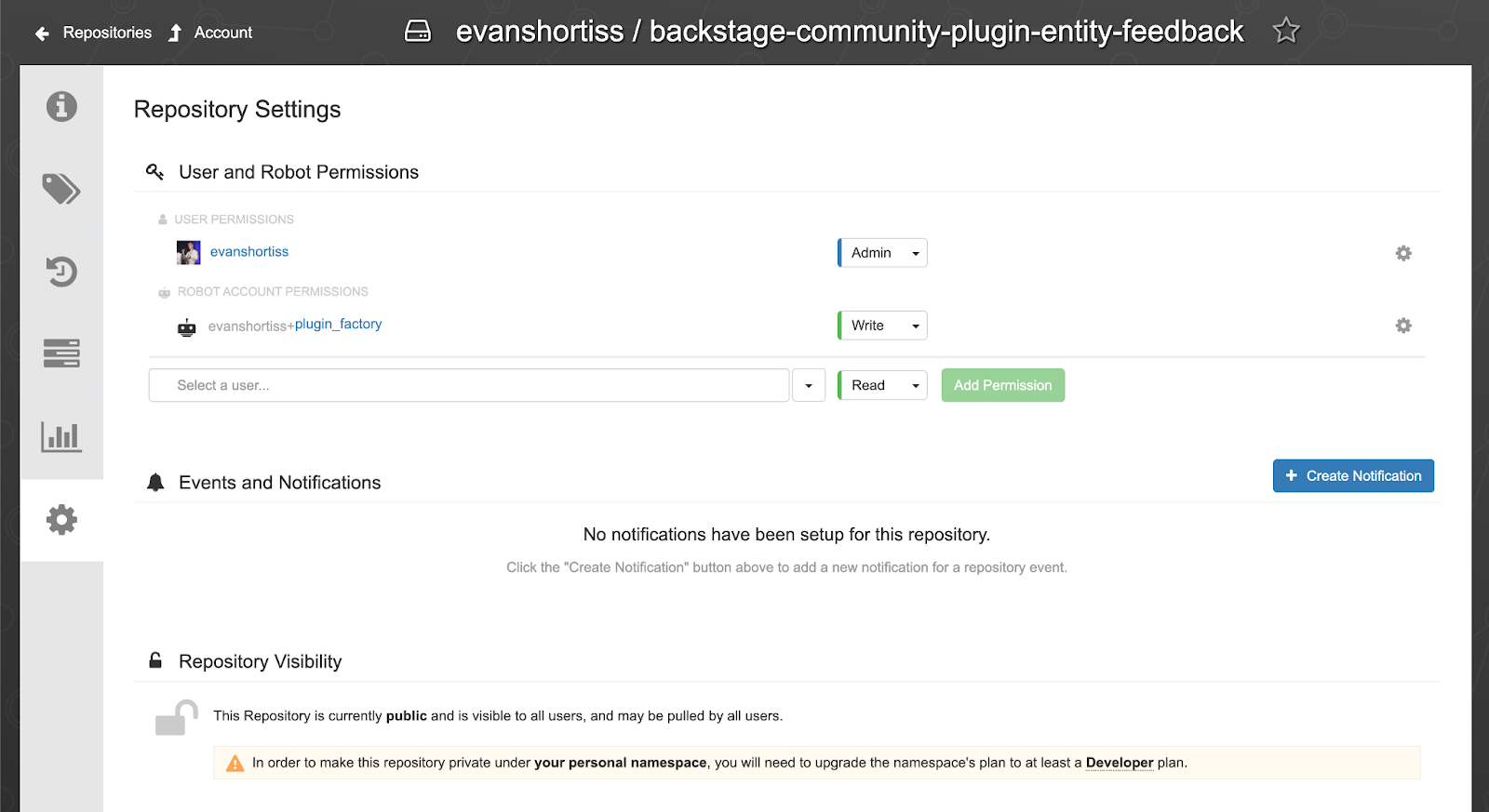Viewport: 1489px width, 812px height.
Task: Click the warning triangle icon in upgrade notice
Action: click(x=235, y=763)
